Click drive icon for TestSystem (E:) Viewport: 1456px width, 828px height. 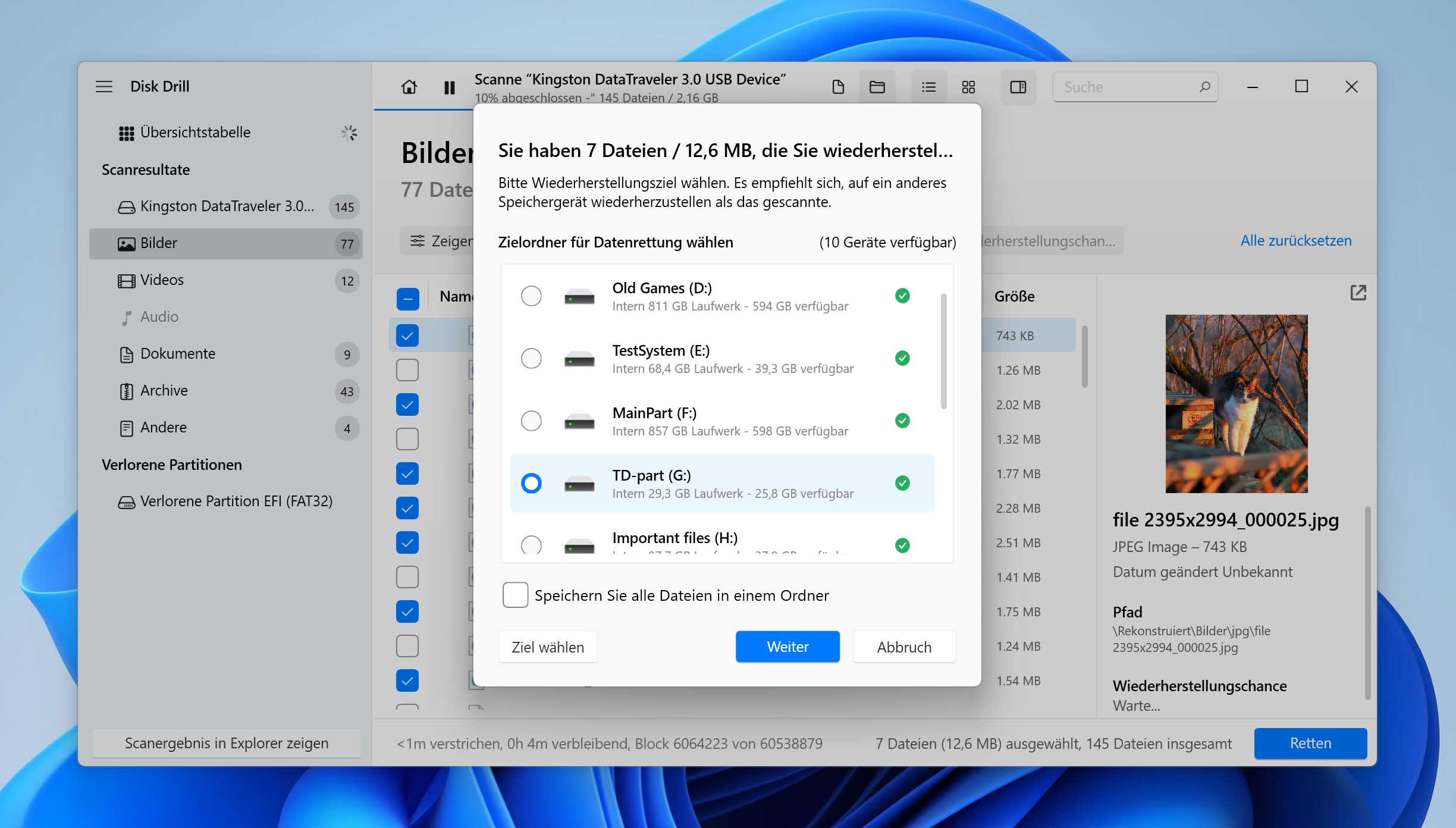[579, 359]
